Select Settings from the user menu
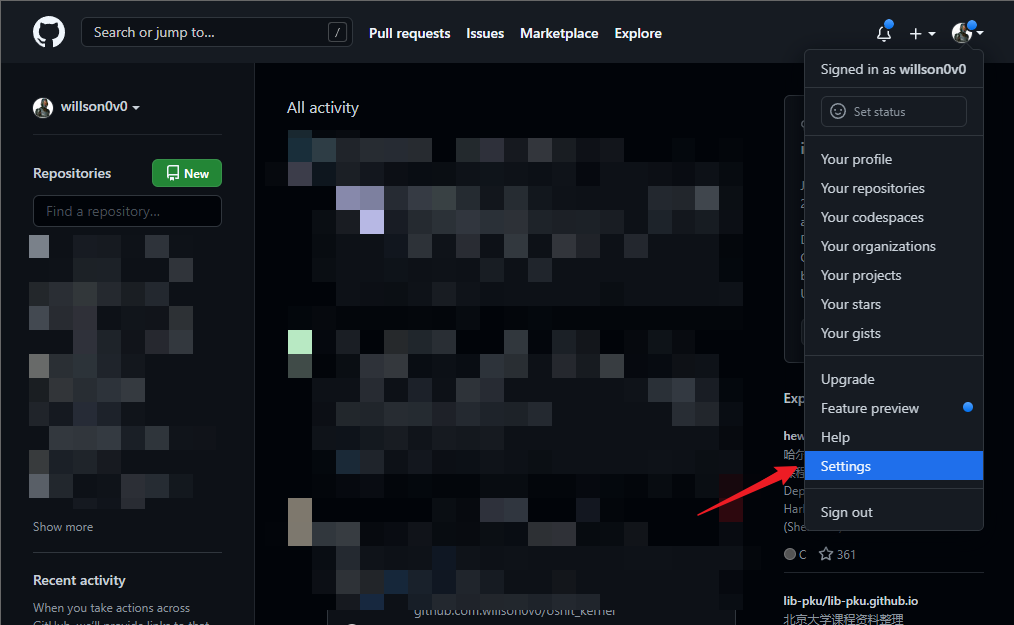 (x=846, y=466)
